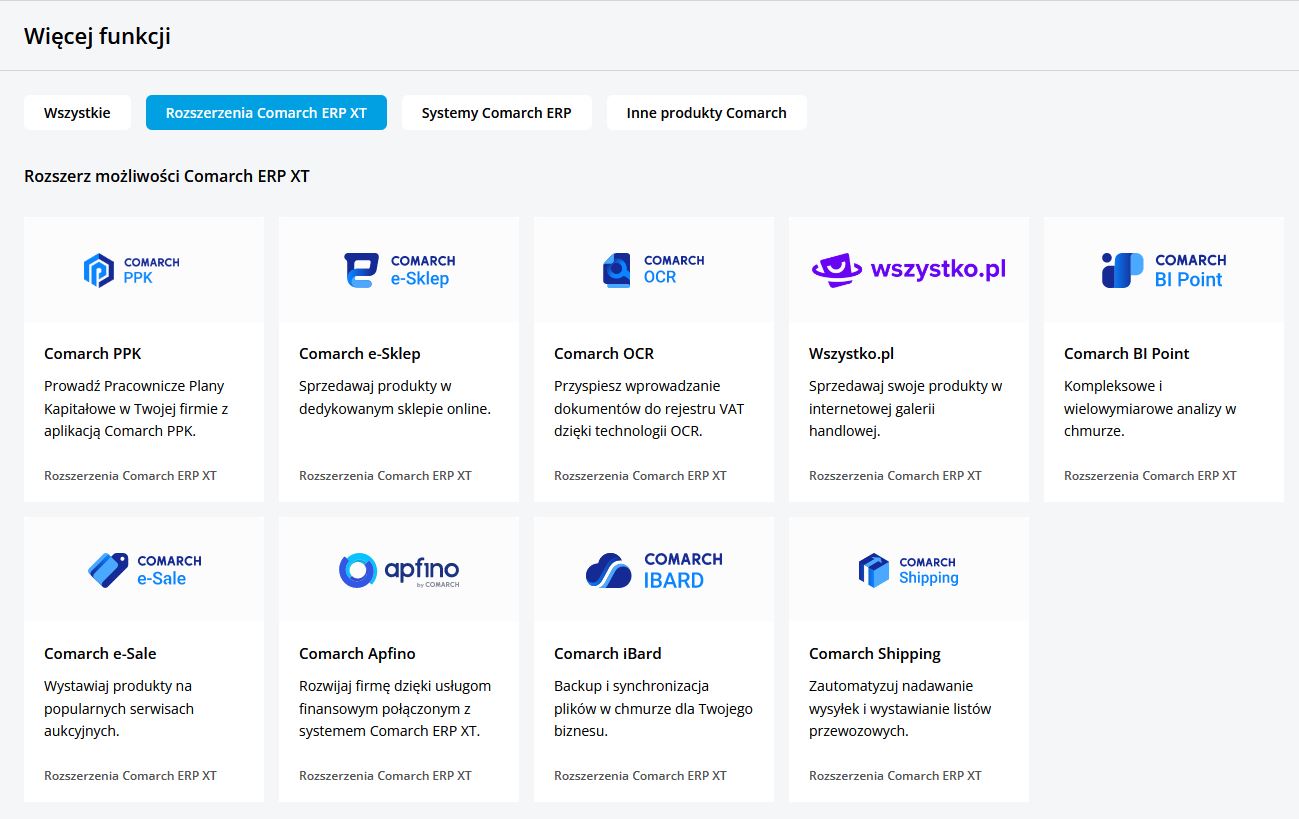Screen dimensions: 1299x819
Task: Open the Wszystko.pl card title
Action: [x=851, y=354]
